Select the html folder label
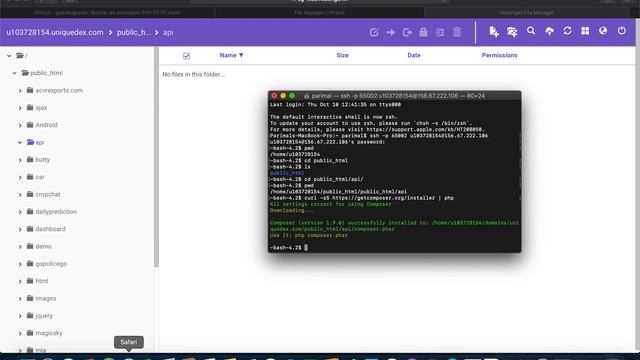640x360 pixels. point(42,281)
